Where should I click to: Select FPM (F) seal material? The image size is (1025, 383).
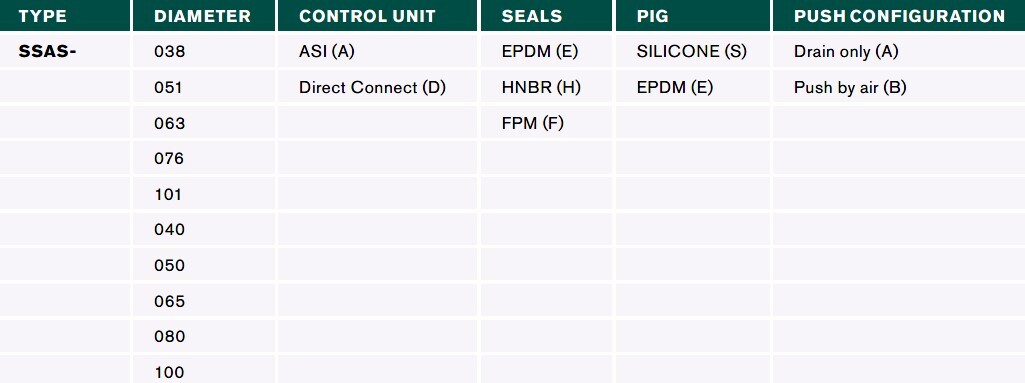532,124
